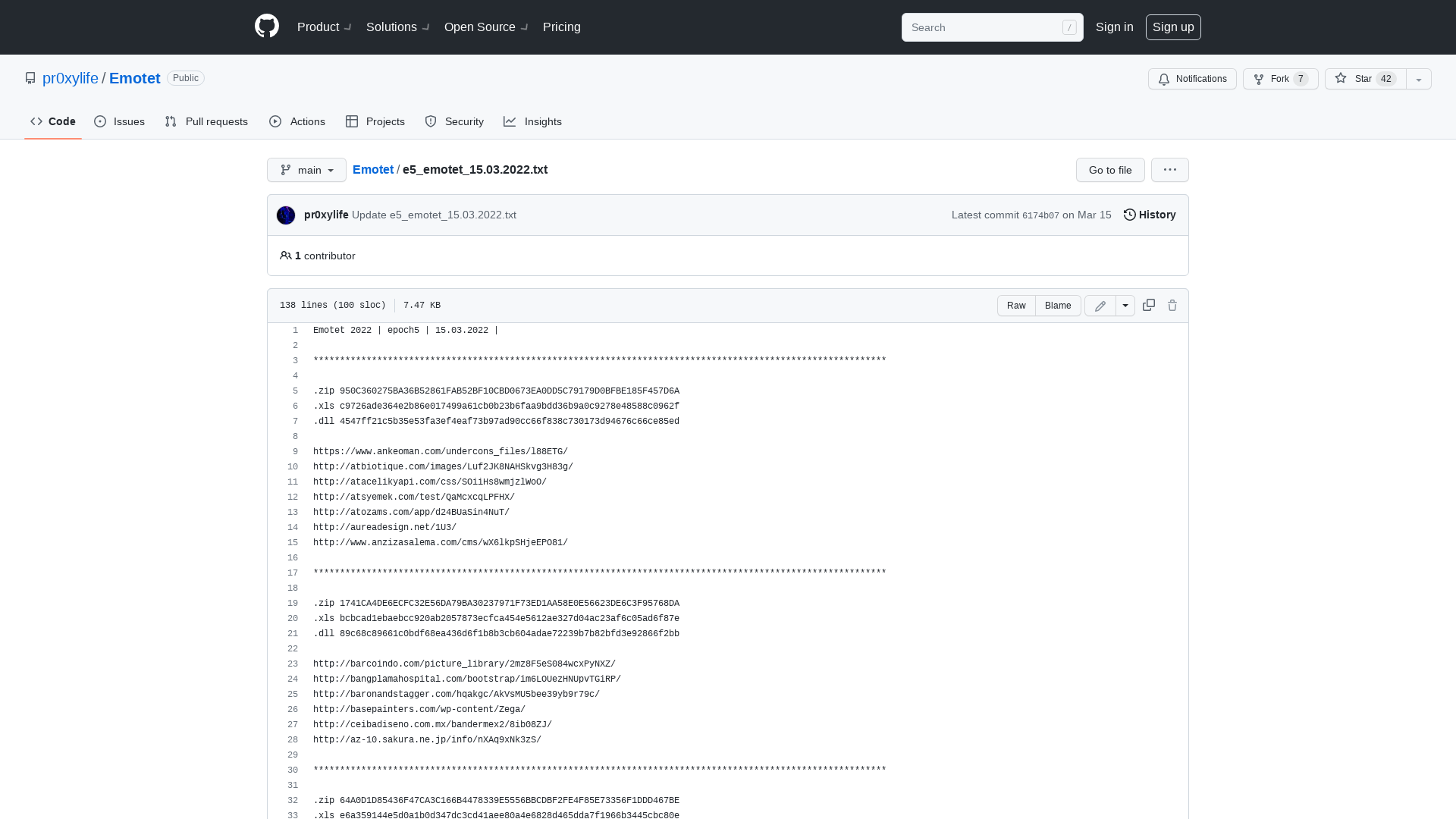Click the '7.47 KB' file size text

pos(422,306)
